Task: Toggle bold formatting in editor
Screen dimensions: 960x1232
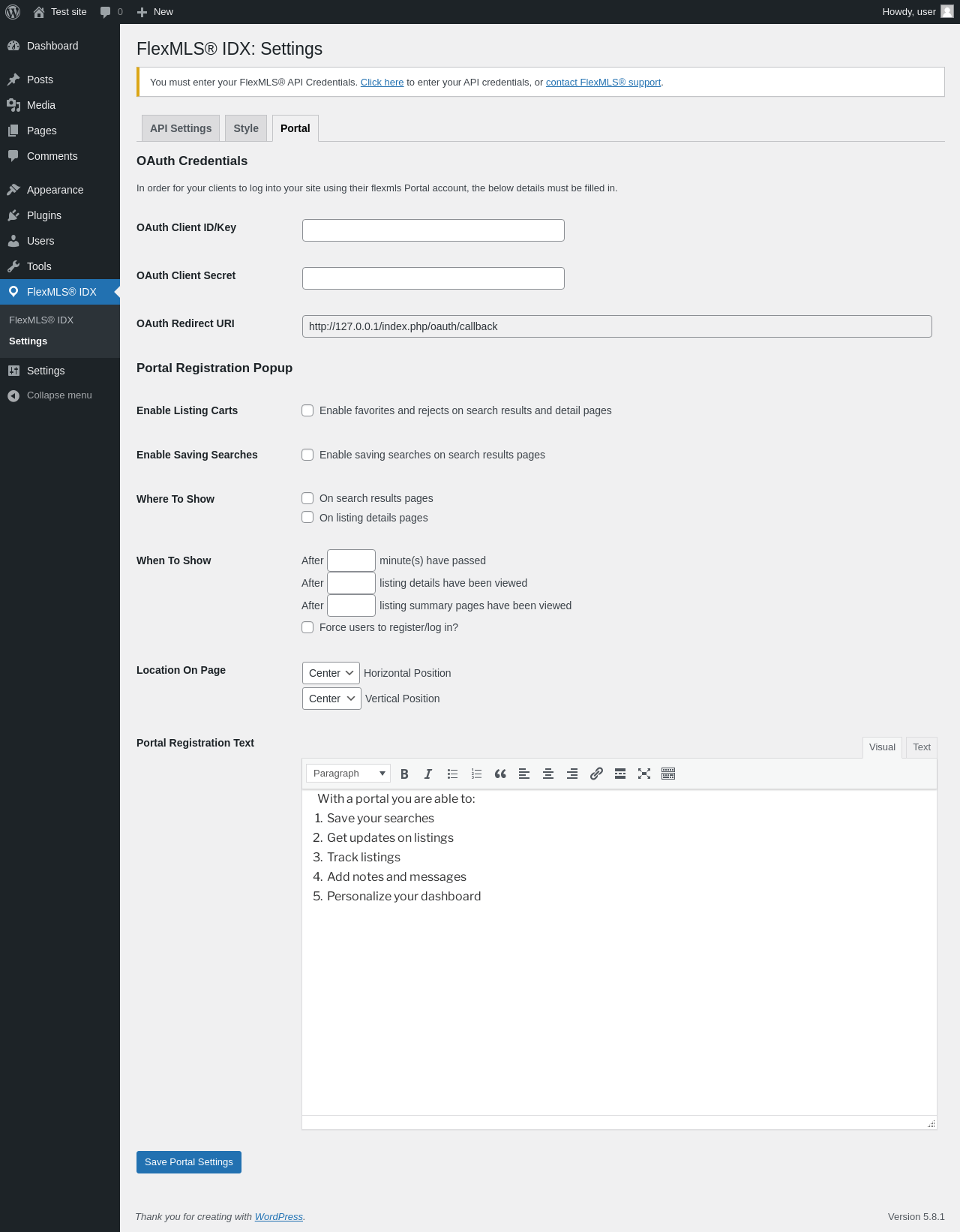Action: coord(404,774)
